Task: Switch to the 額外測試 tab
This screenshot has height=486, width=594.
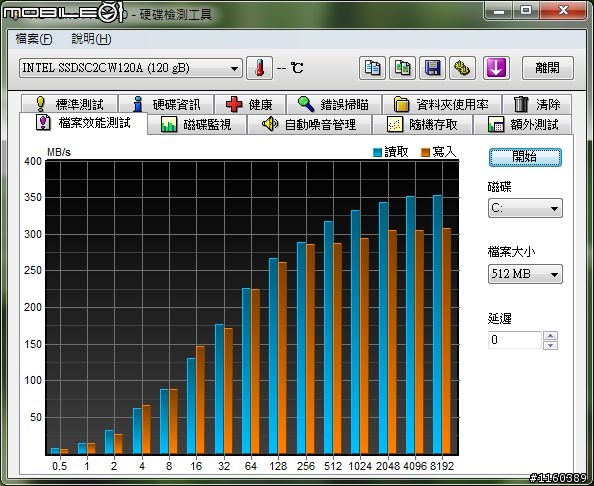Action: 523,124
